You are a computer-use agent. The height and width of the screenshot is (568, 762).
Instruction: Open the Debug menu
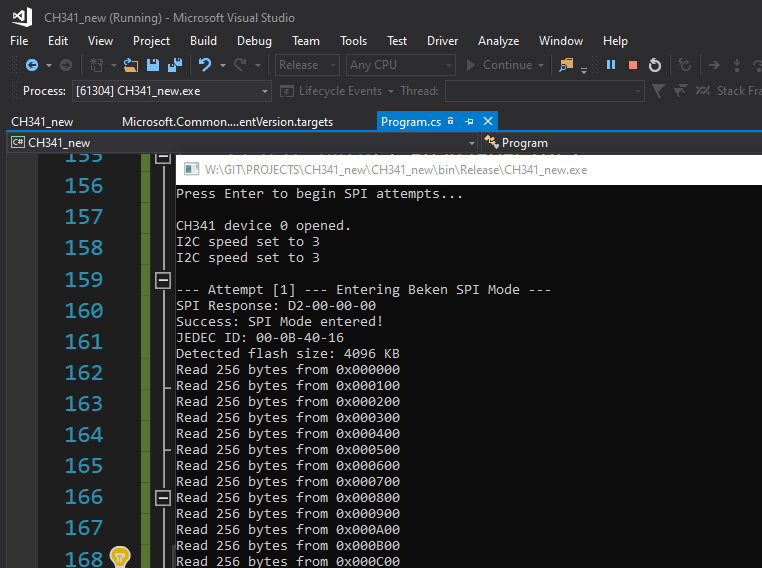pos(254,41)
